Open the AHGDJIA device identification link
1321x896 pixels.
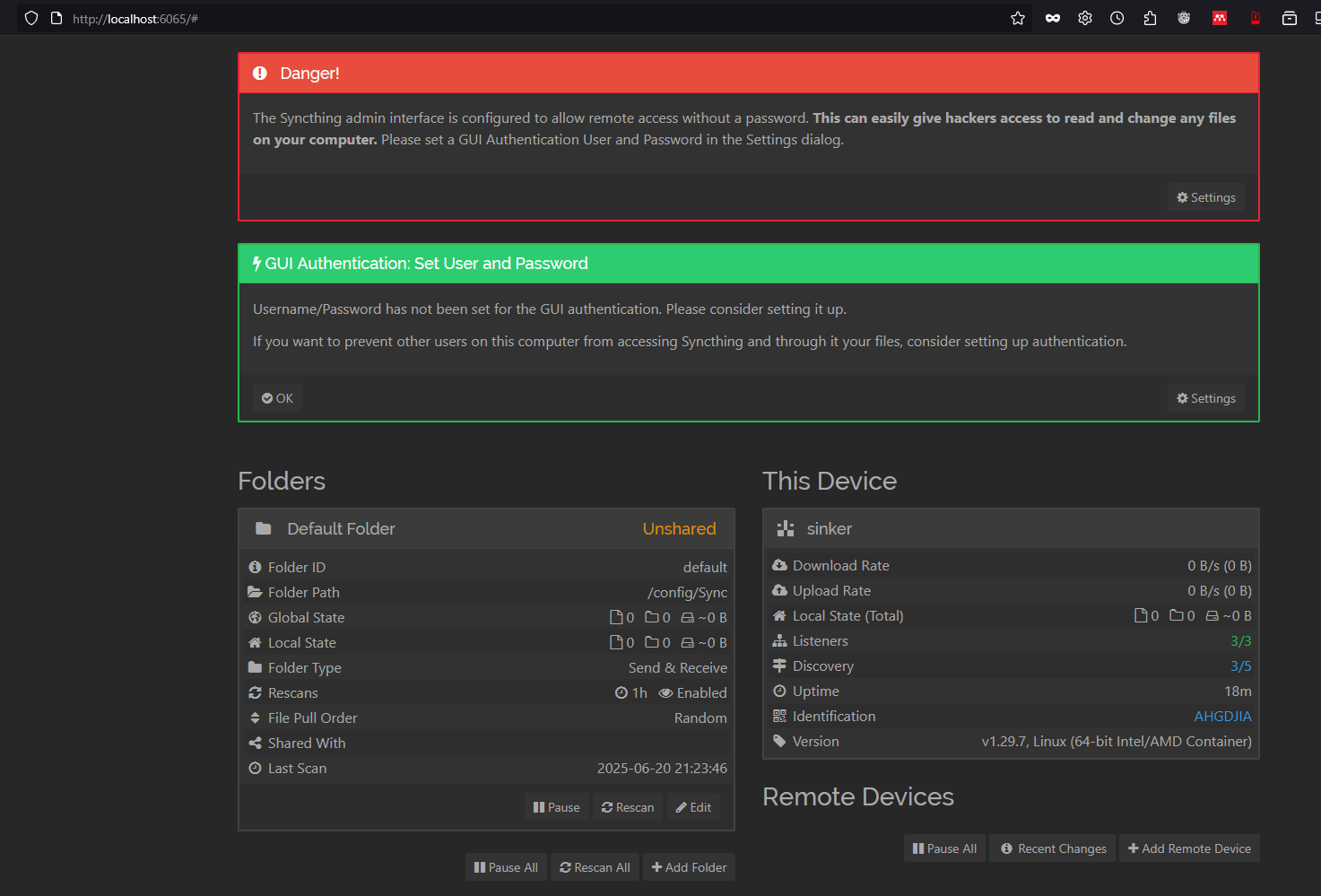[x=1222, y=716]
